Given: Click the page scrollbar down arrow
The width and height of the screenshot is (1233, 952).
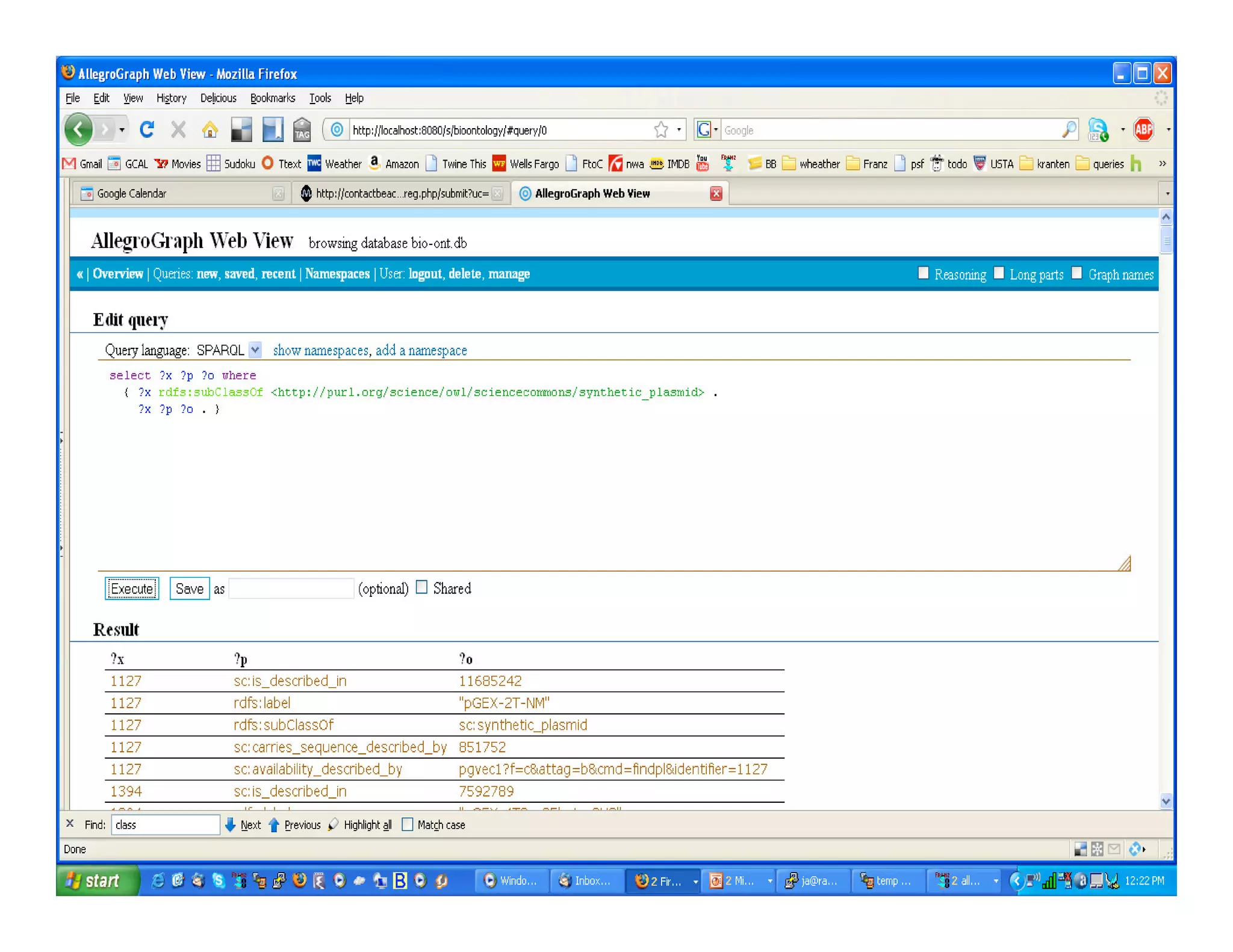Looking at the screenshot, I should [1166, 801].
